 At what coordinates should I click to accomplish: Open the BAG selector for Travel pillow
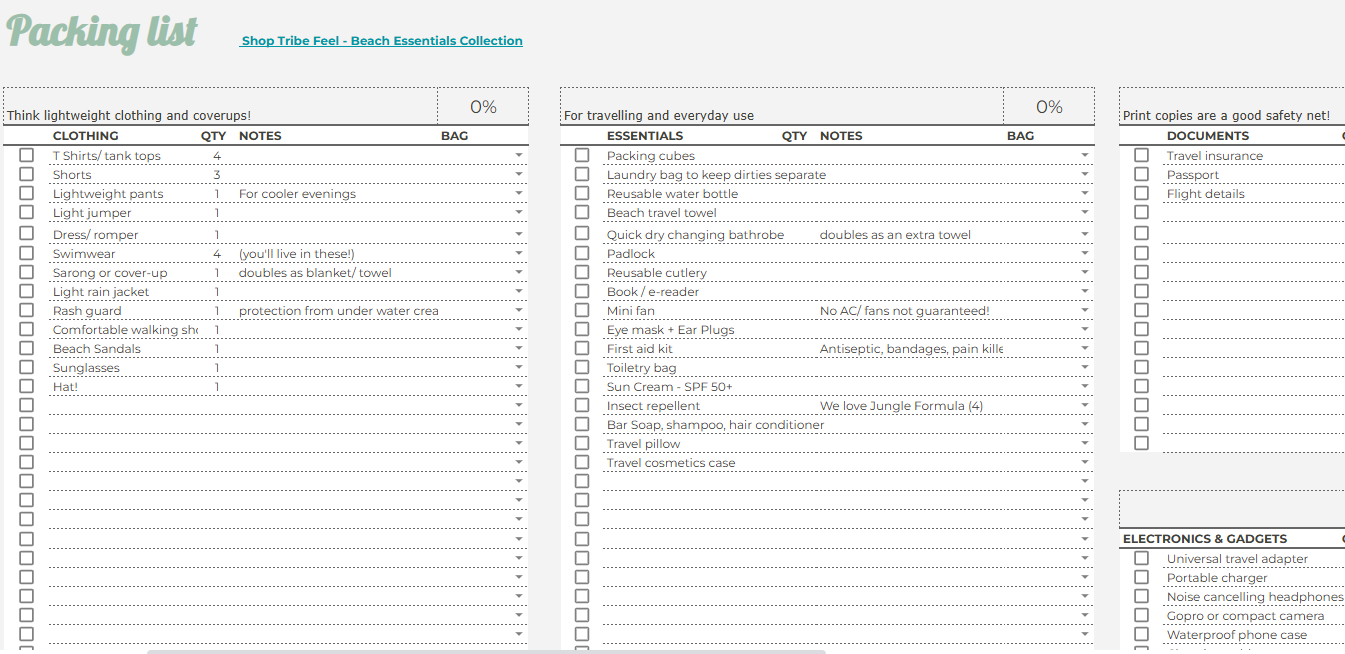(1084, 443)
